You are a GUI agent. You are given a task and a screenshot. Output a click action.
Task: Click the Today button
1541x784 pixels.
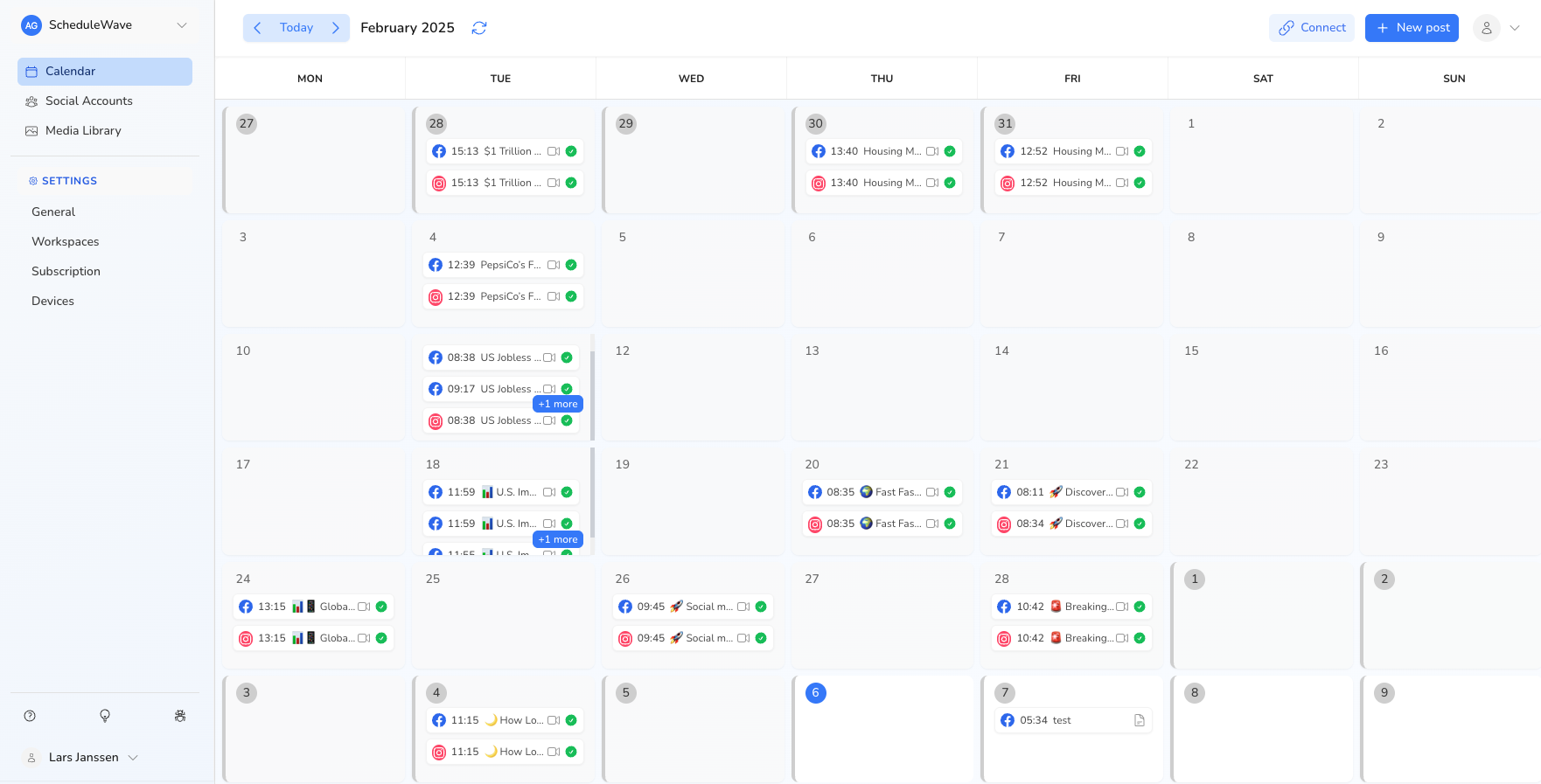click(x=296, y=28)
